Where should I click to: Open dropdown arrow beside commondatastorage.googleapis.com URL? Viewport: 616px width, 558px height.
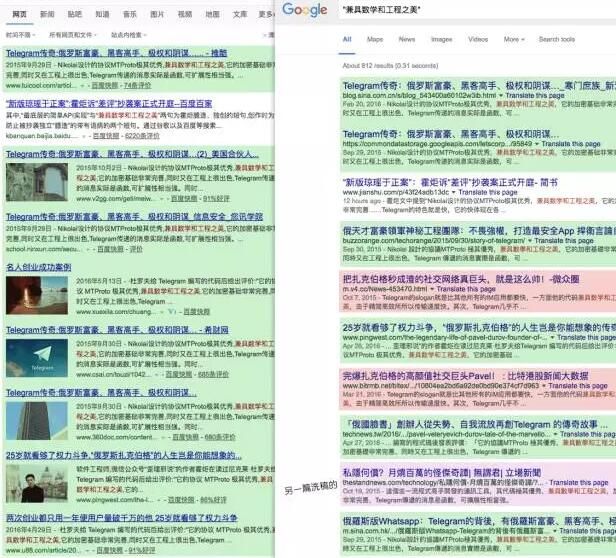(x=537, y=144)
